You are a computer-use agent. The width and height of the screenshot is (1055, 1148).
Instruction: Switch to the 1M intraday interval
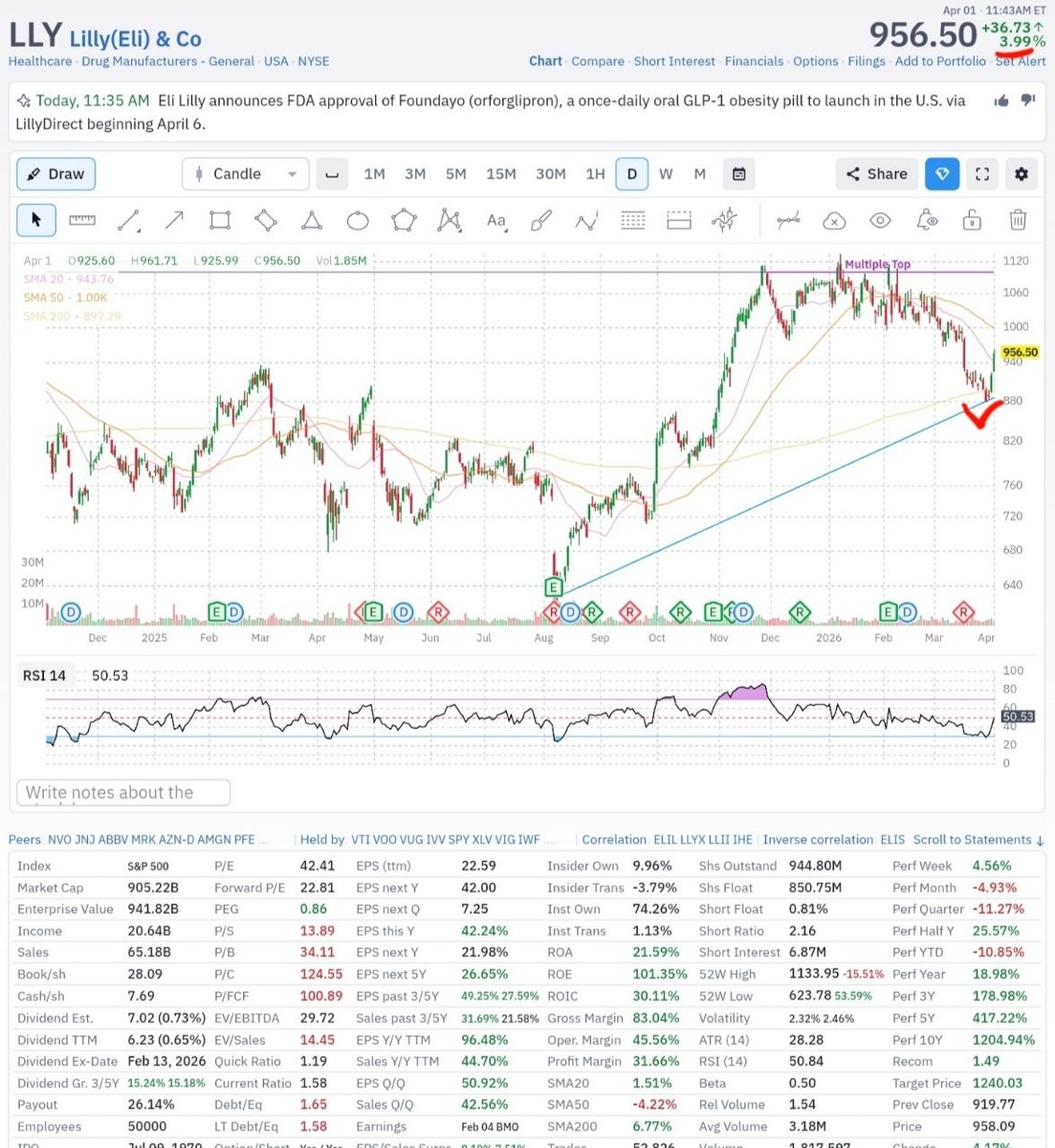374,174
